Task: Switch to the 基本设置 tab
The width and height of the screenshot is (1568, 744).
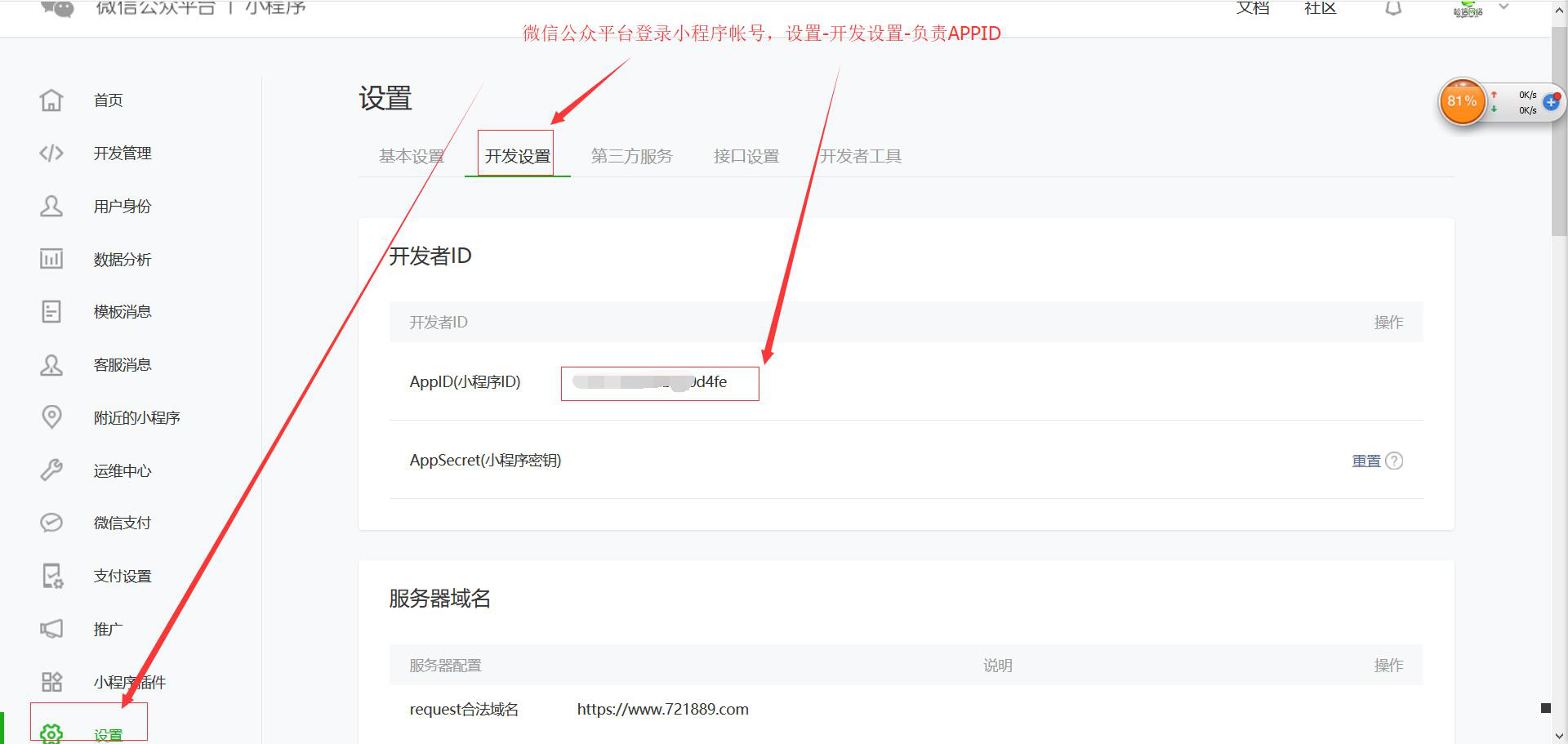Action: point(412,156)
